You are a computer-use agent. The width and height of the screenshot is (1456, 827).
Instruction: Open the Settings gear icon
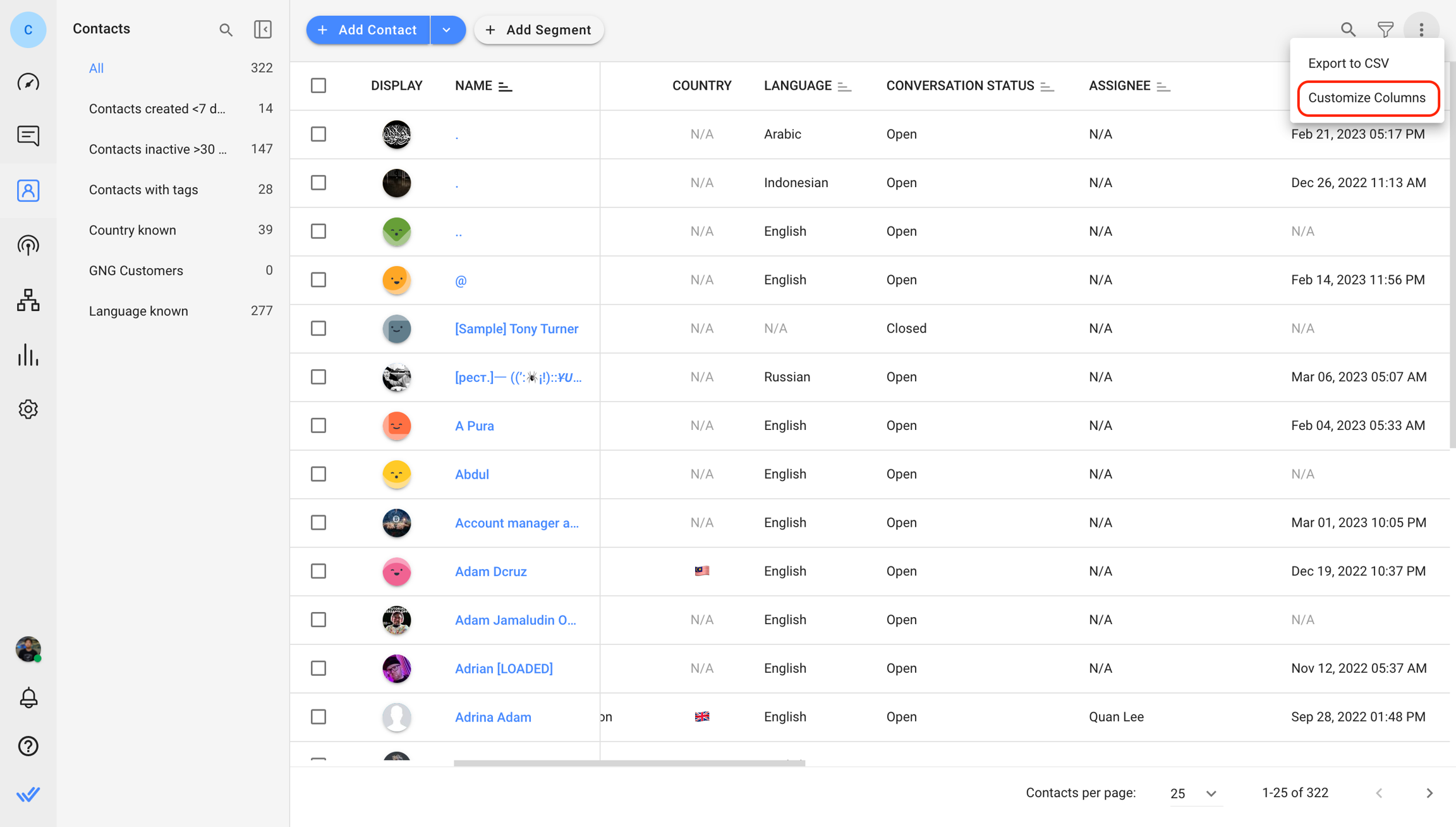pos(28,409)
